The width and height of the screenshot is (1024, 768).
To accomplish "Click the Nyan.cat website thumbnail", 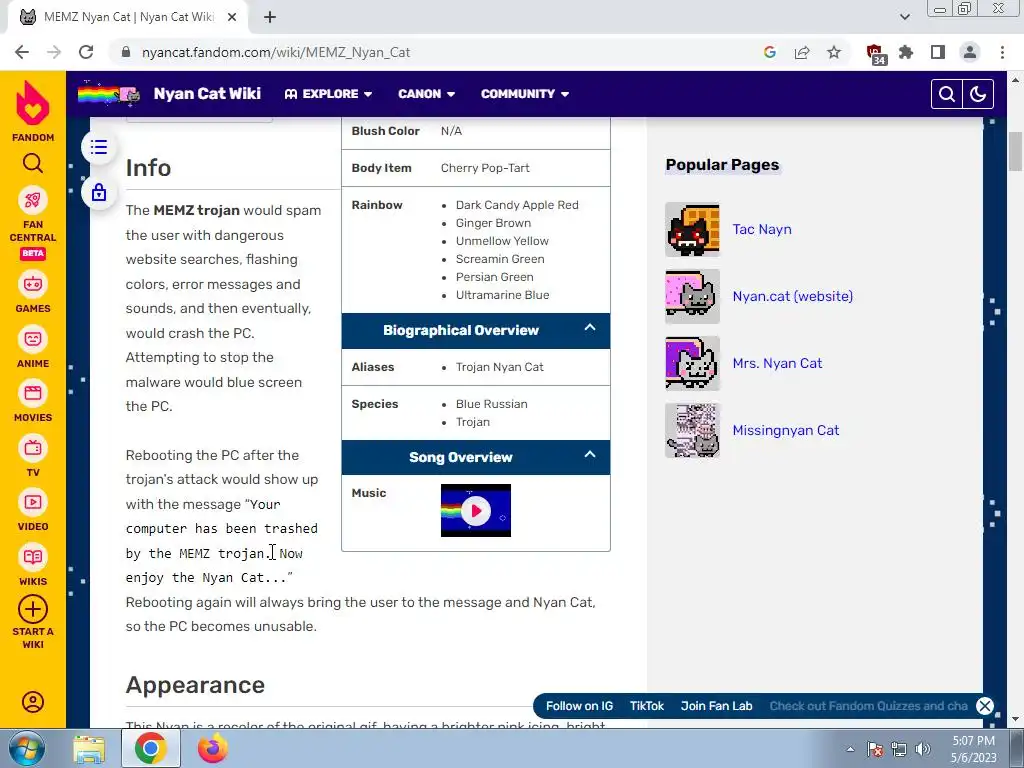I will 692,296.
